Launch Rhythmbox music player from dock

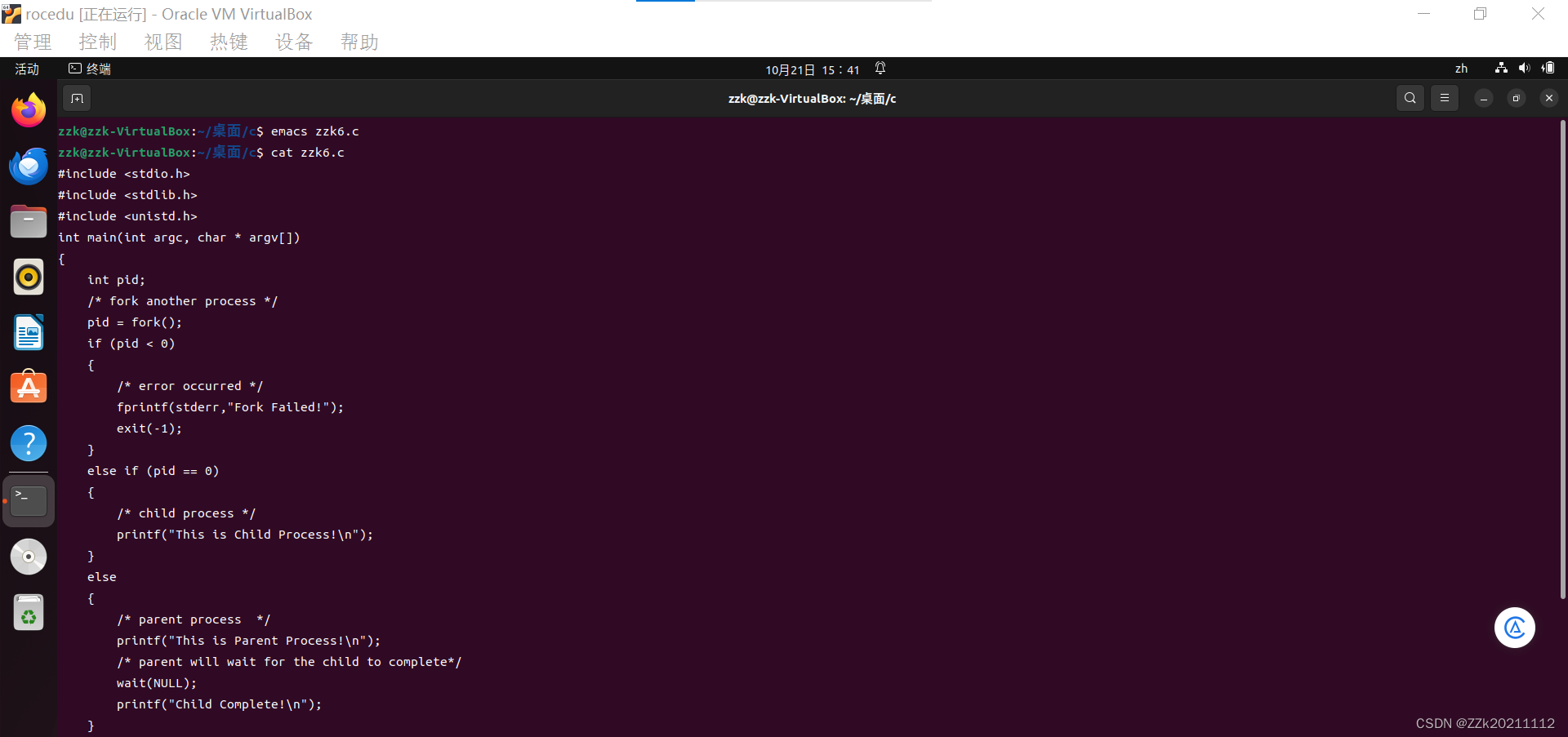(x=29, y=277)
